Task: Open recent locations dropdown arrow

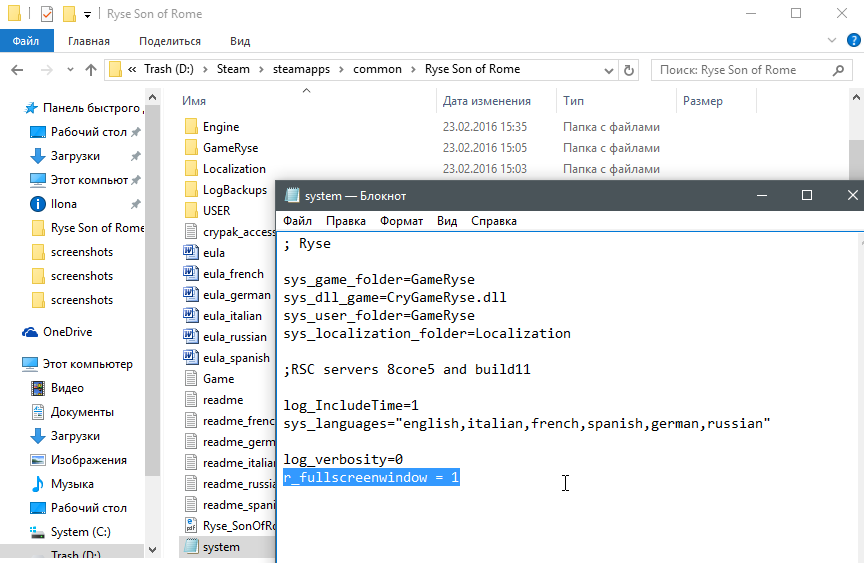Action: [70, 70]
